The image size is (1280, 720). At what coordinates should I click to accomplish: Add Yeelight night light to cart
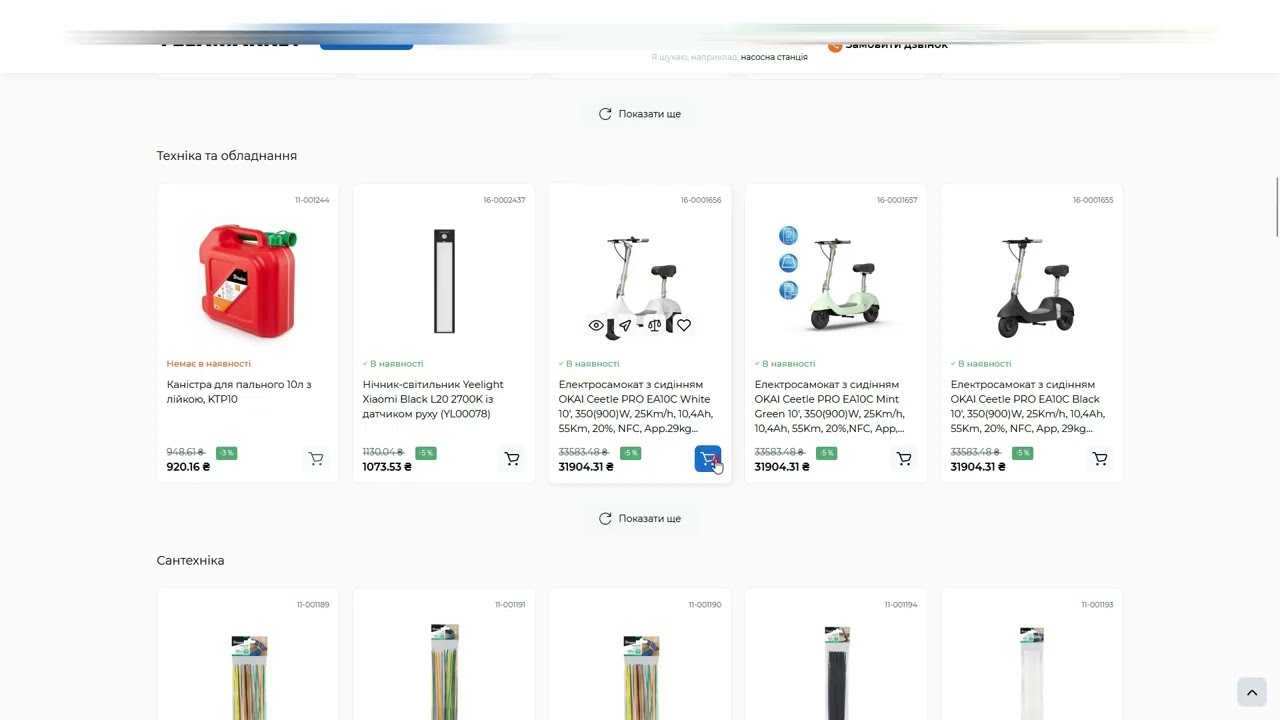(512, 459)
